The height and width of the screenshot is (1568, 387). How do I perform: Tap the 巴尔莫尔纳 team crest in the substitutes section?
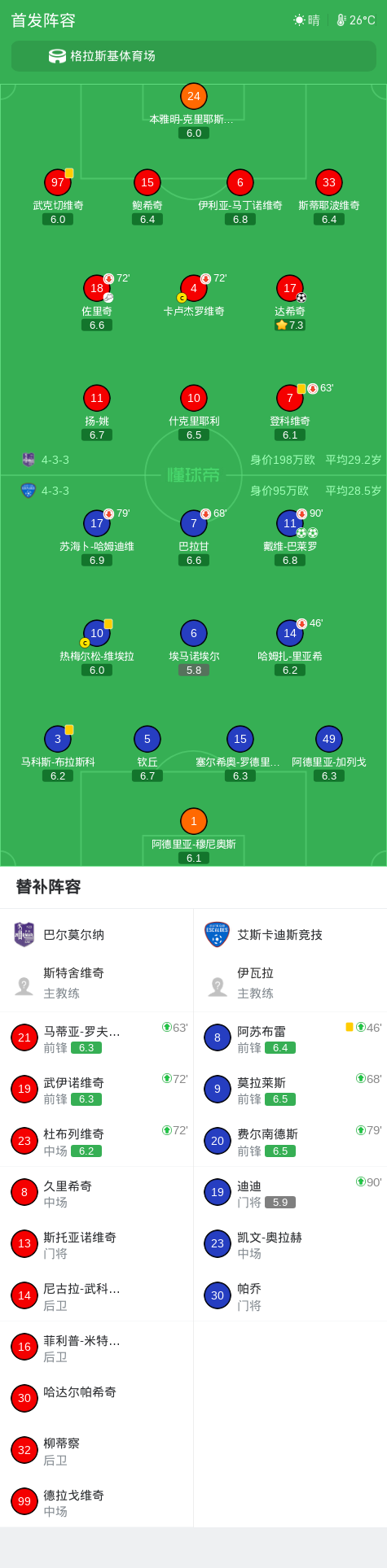click(24, 934)
